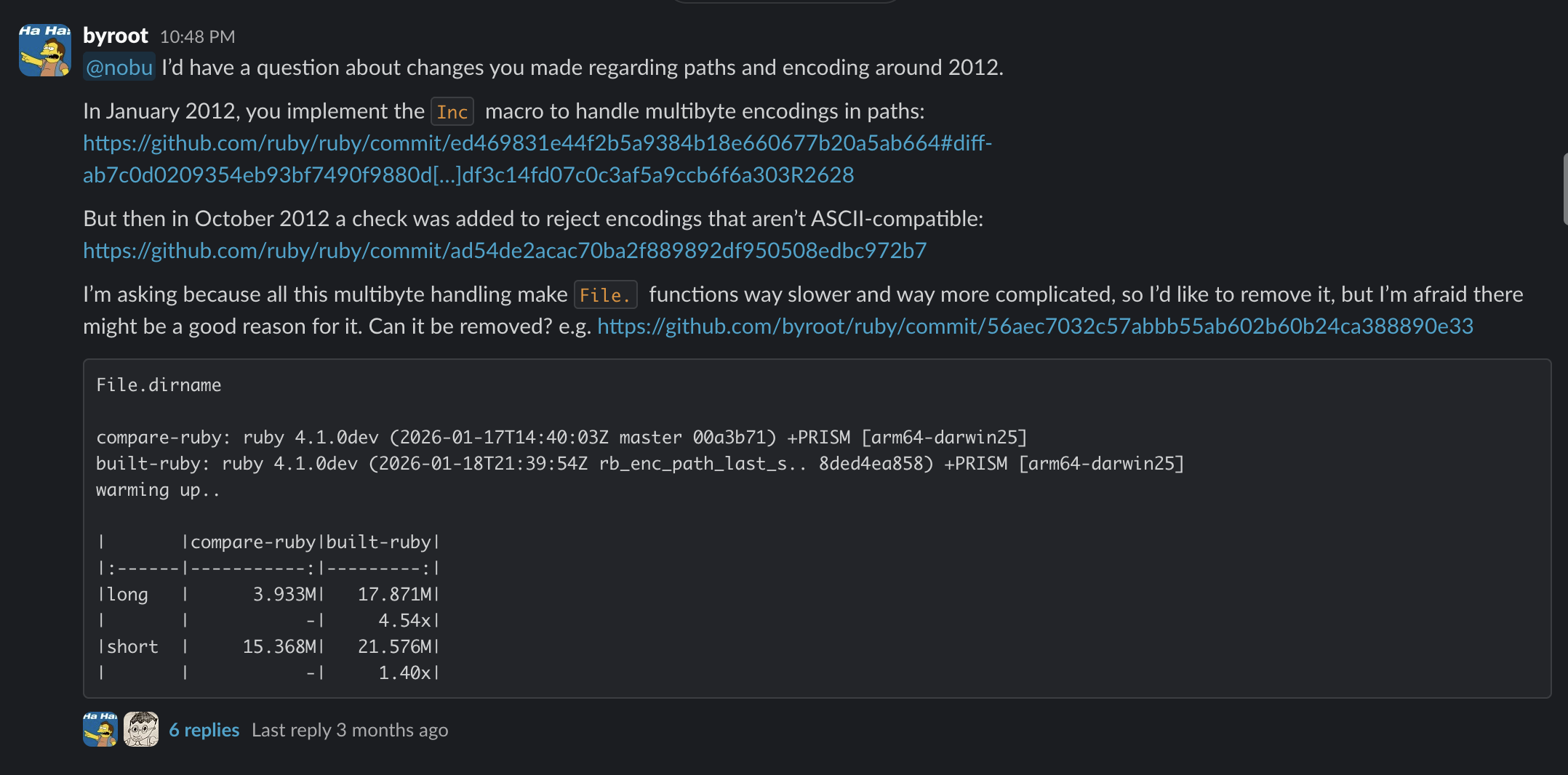Open the @nobu mention

click(x=119, y=67)
